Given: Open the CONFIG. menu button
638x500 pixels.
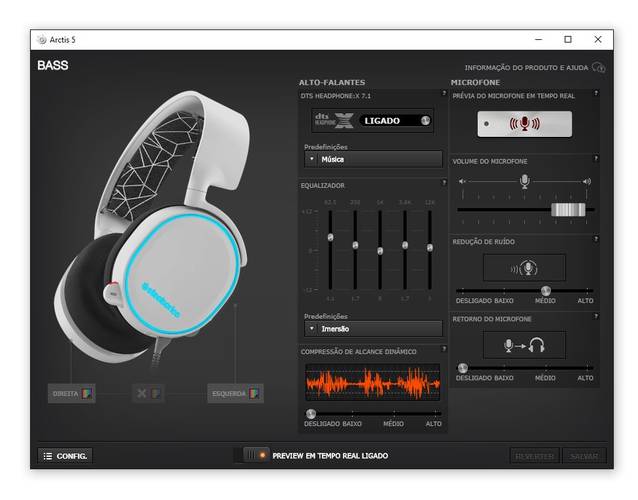Looking at the screenshot, I should point(65,456).
